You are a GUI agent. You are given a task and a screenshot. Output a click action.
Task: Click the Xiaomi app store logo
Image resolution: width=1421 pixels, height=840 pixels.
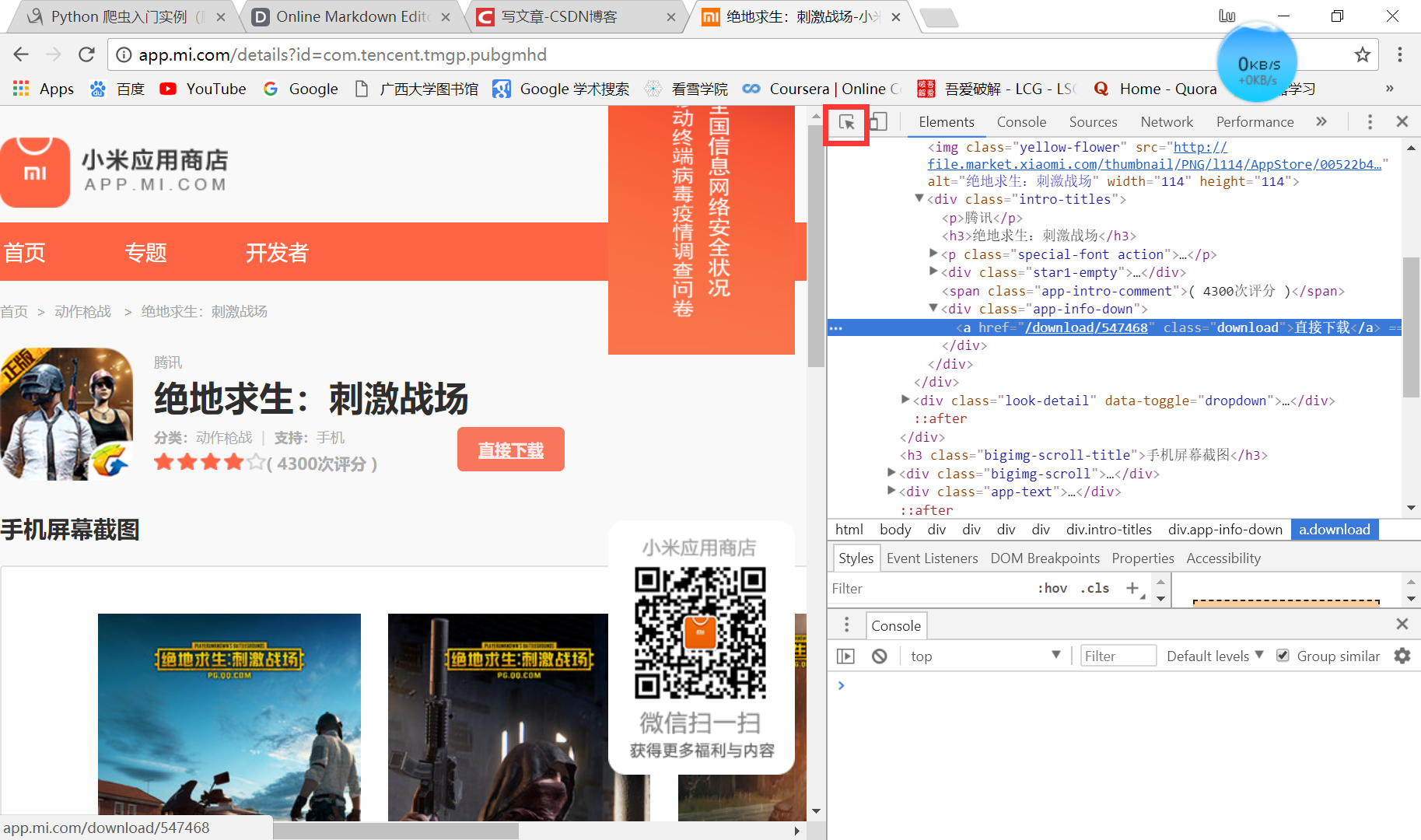[x=114, y=172]
